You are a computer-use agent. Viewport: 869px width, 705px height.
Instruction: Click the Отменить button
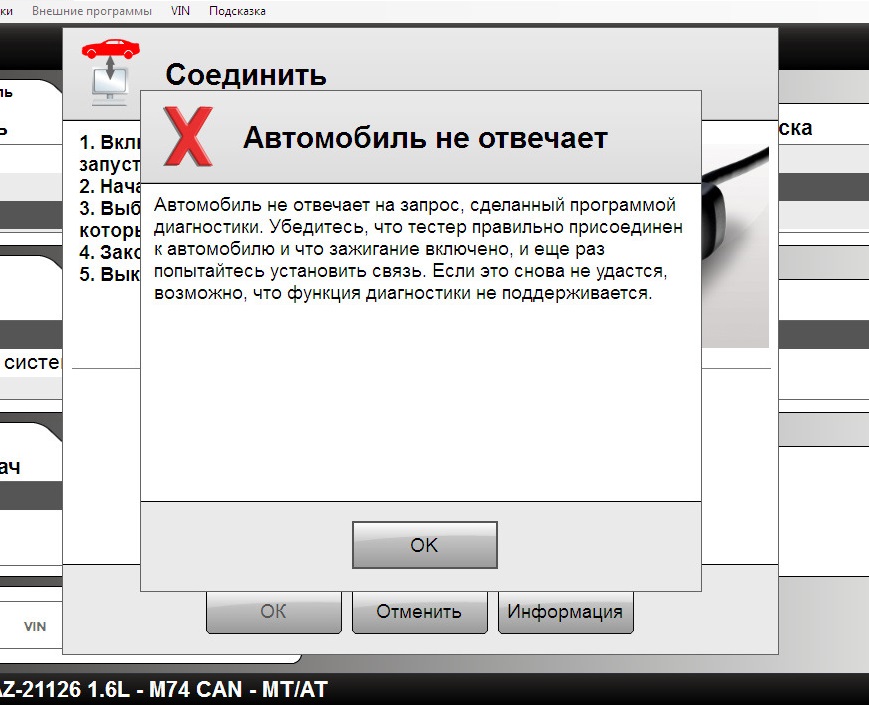pos(420,612)
